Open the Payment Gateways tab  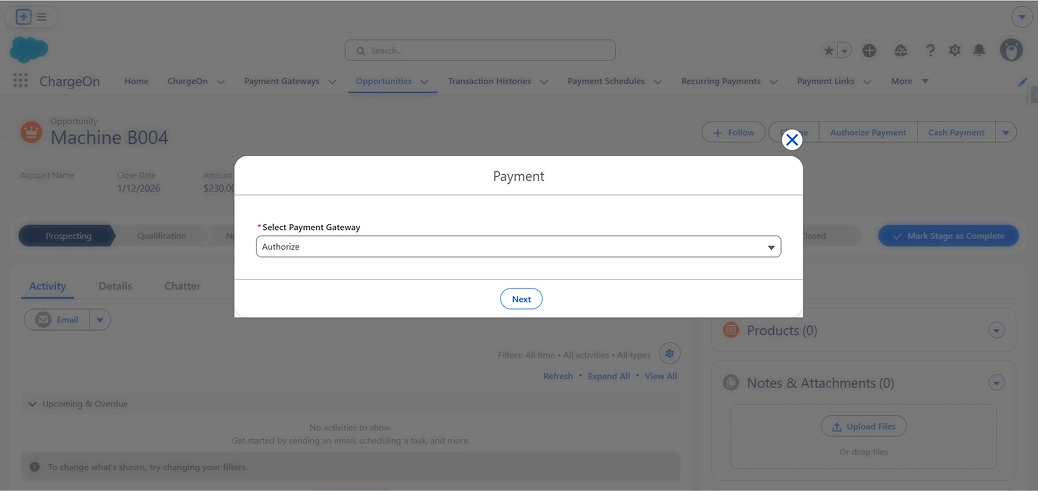[281, 81]
